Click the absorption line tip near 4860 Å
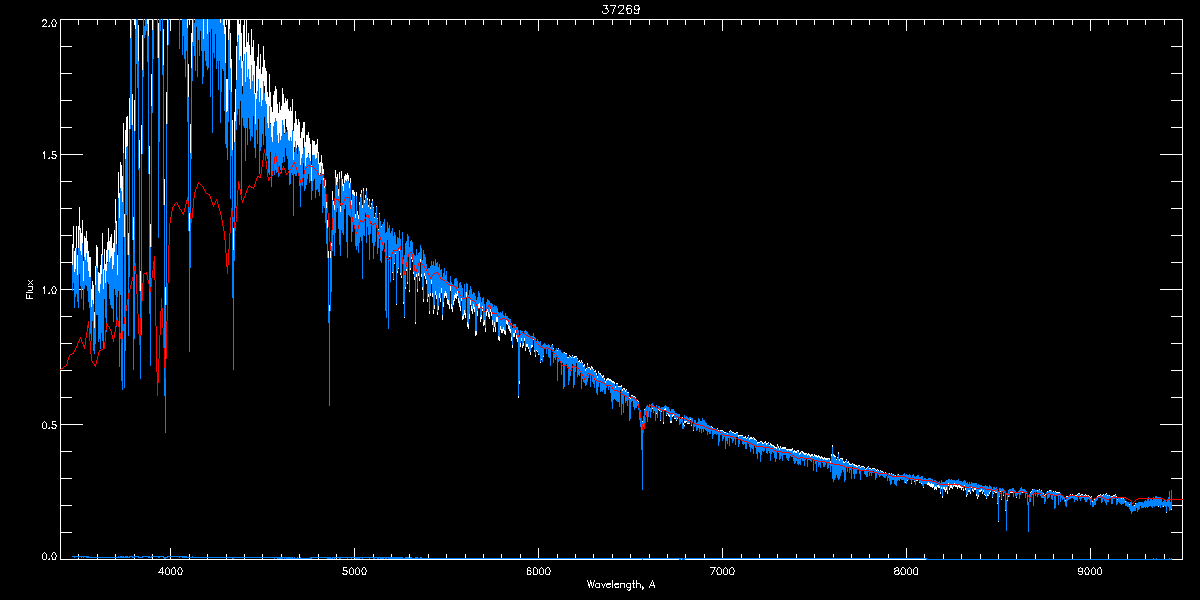Screen dimensions: 1200x600 pyautogui.click(x=329, y=403)
